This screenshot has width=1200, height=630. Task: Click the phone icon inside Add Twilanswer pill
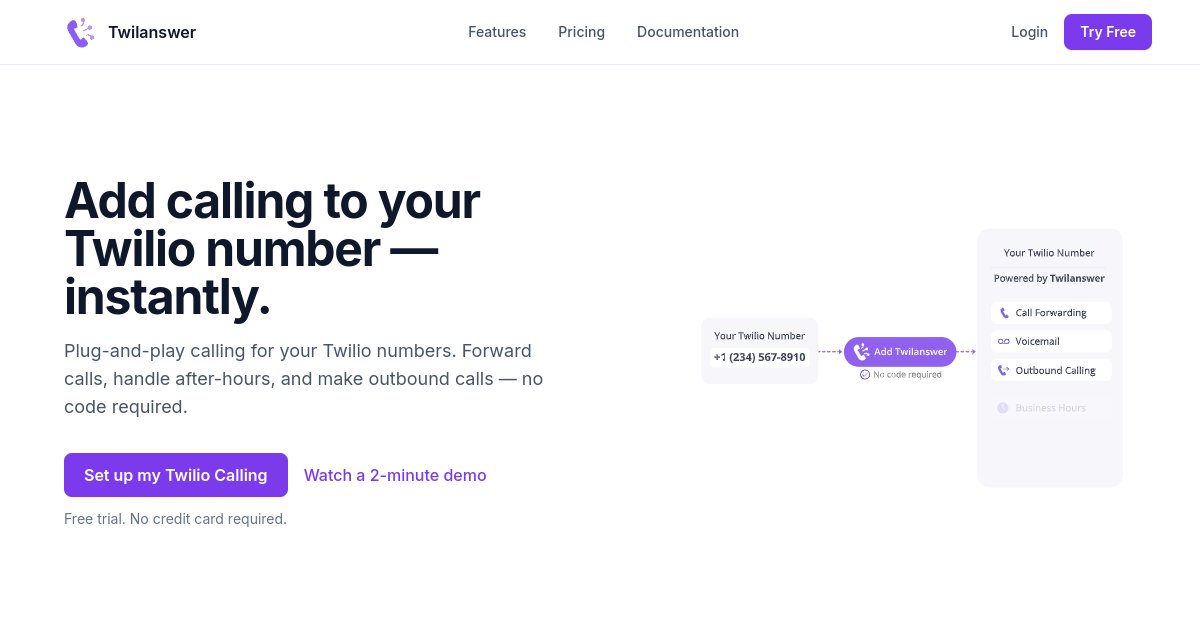(x=861, y=352)
